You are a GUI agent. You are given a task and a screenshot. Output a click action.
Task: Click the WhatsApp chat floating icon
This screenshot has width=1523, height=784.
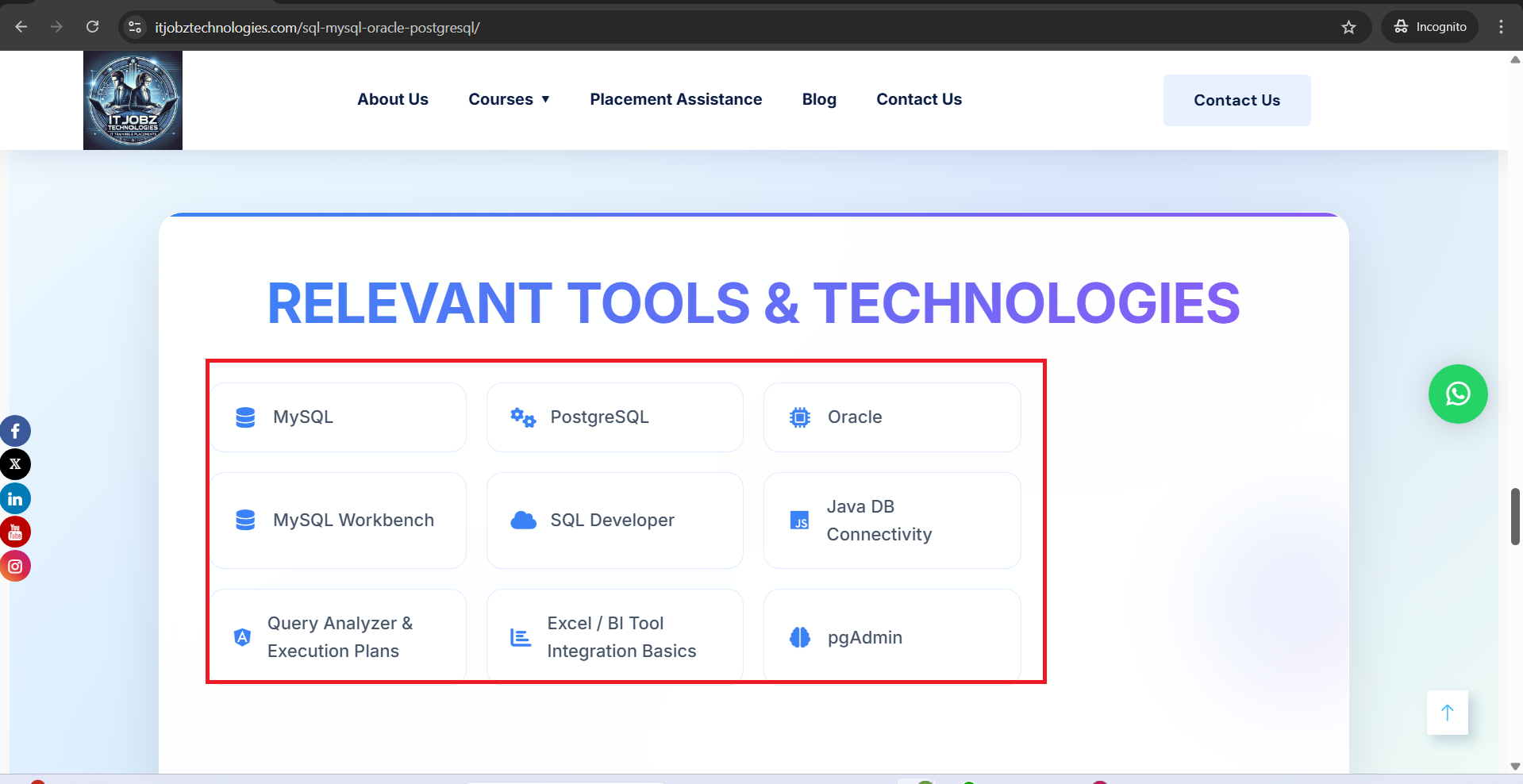1457,394
